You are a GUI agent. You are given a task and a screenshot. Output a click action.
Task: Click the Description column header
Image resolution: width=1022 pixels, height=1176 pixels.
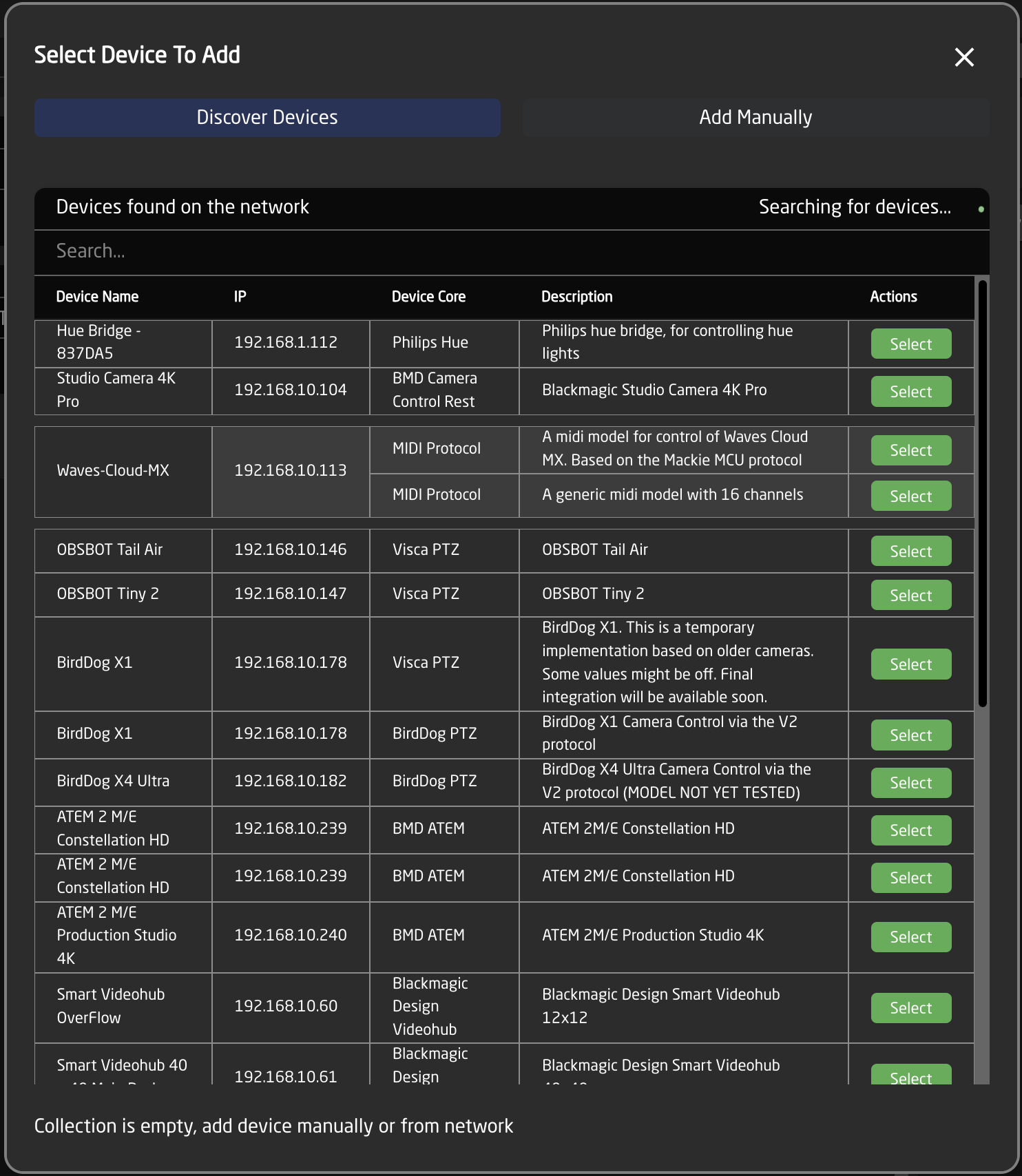click(x=576, y=297)
